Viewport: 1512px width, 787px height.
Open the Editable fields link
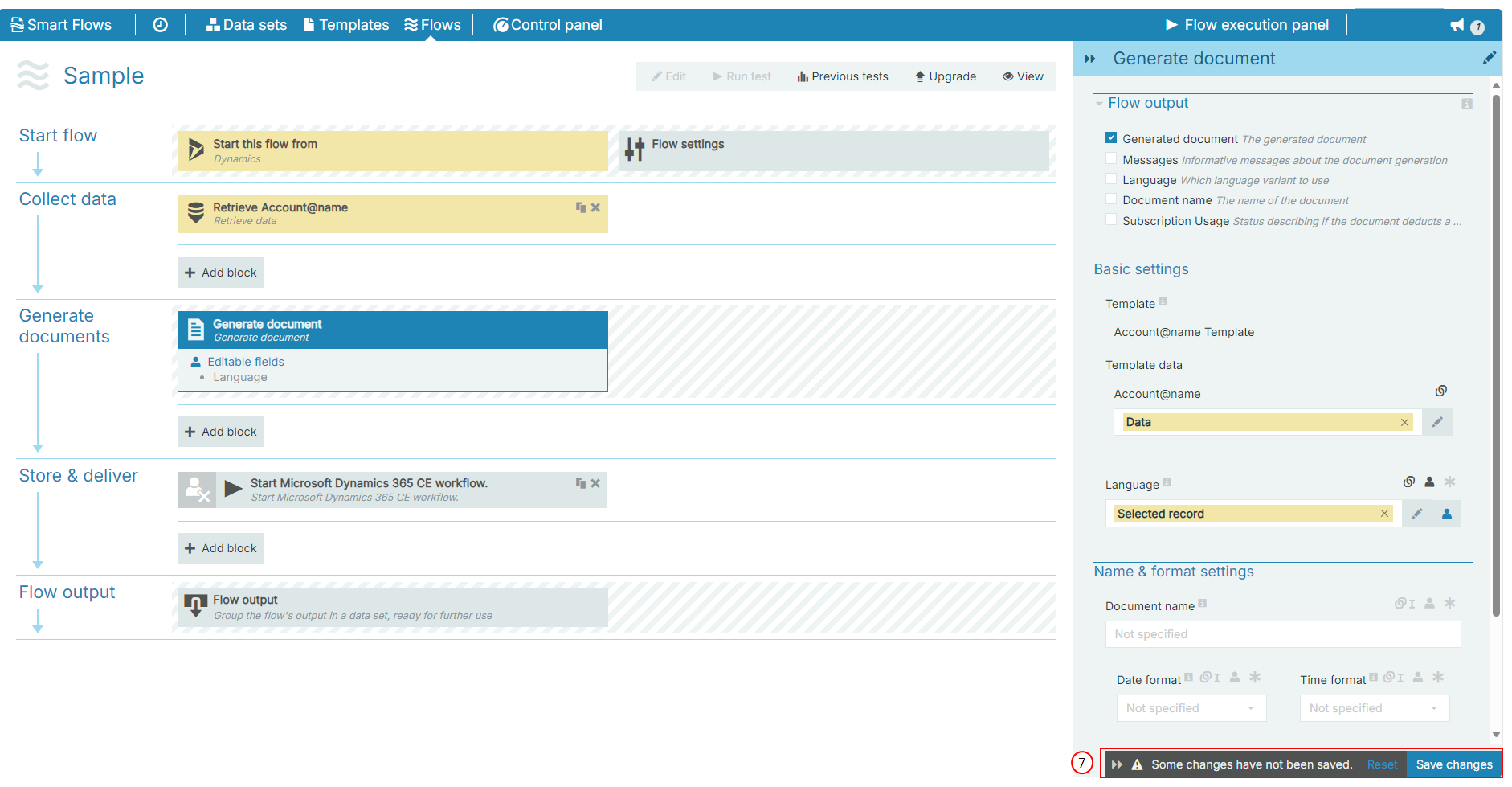246,362
